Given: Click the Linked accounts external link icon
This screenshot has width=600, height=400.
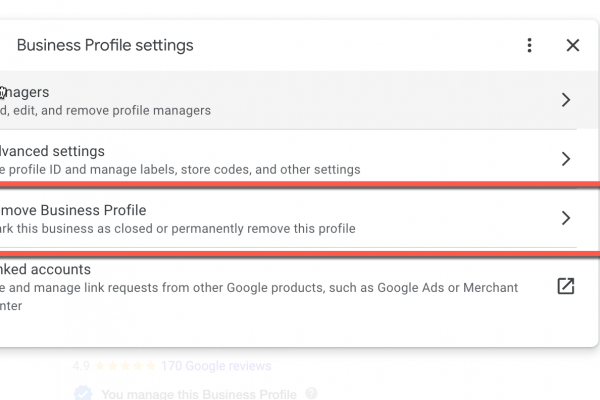Looking at the screenshot, I should click(x=565, y=287).
